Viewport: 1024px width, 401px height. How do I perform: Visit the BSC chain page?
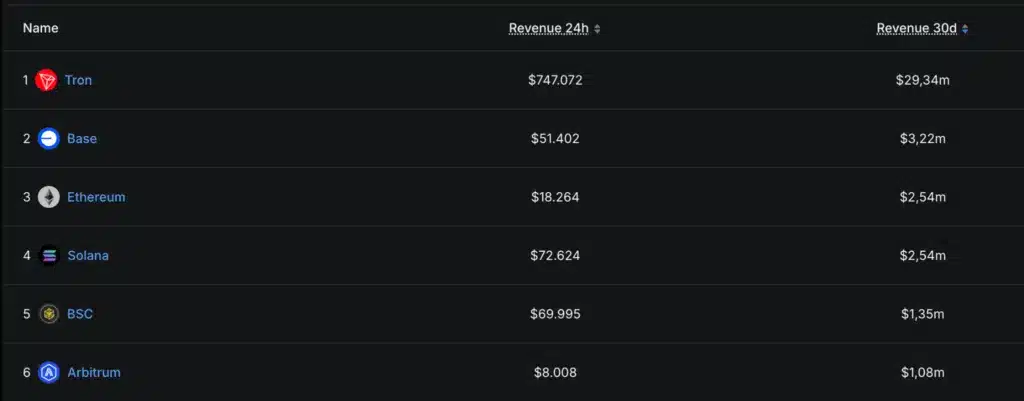80,314
